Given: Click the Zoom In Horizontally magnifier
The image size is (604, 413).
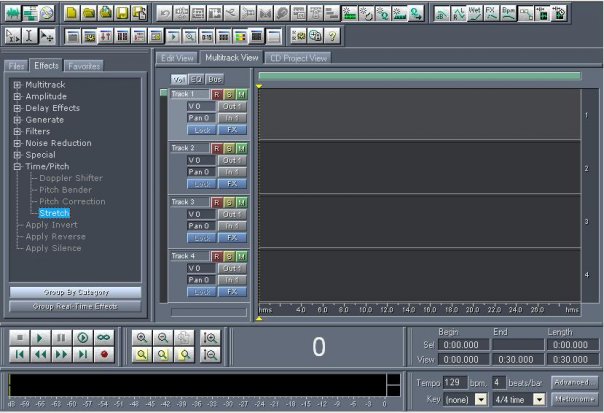Looking at the screenshot, I should point(142,338).
